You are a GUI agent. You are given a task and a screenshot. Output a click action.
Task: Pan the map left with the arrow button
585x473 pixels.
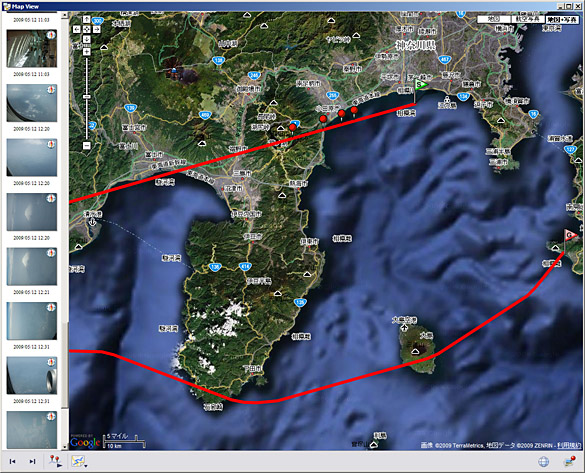(77, 29)
